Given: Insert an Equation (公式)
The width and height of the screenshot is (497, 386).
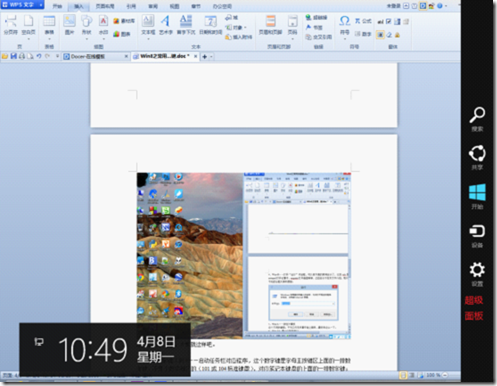Looking at the screenshot, I should click(x=363, y=21).
